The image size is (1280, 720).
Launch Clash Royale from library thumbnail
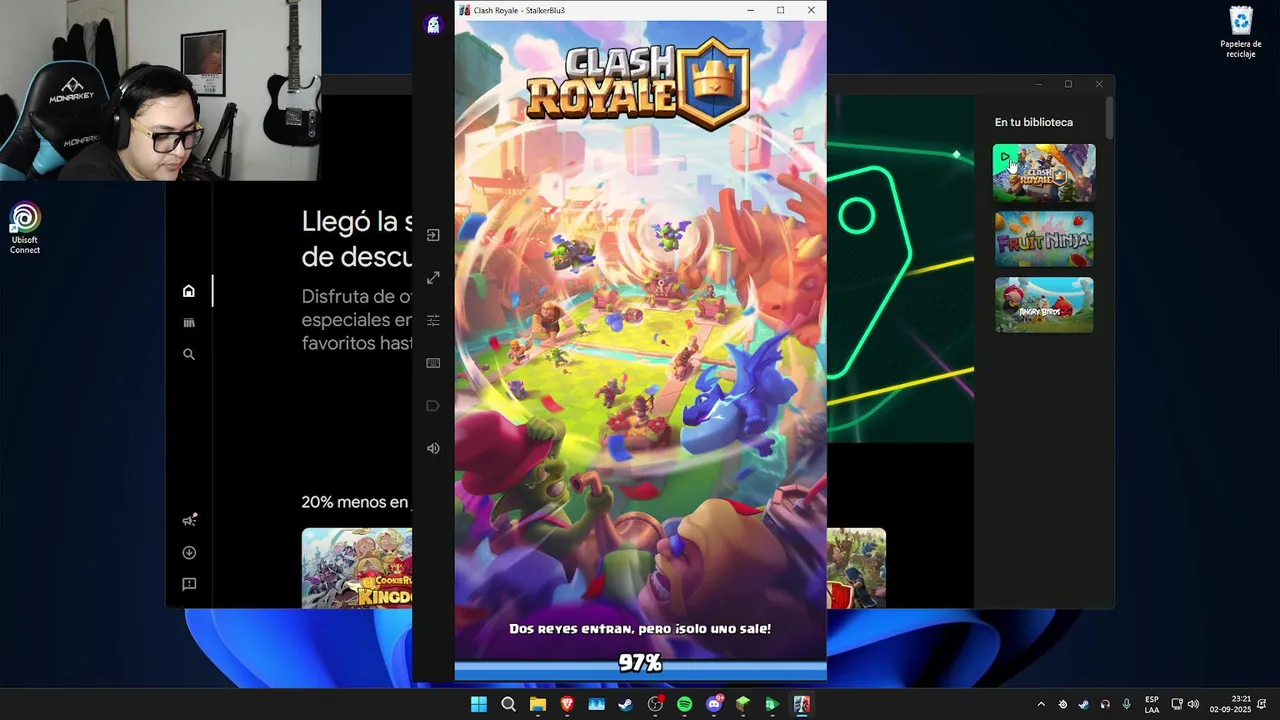(x=1044, y=173)
